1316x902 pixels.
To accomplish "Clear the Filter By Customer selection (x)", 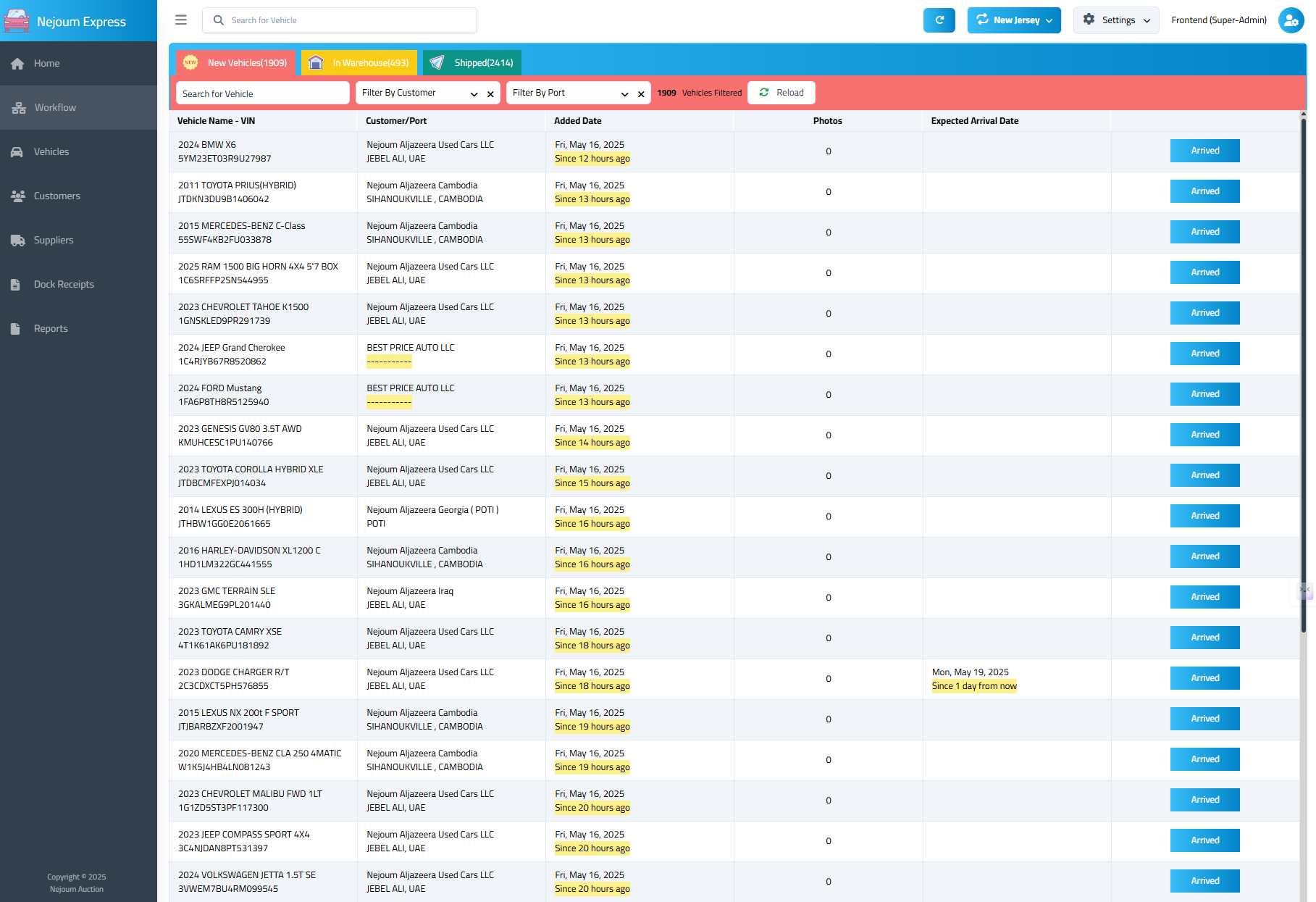I will click(490, 94).
